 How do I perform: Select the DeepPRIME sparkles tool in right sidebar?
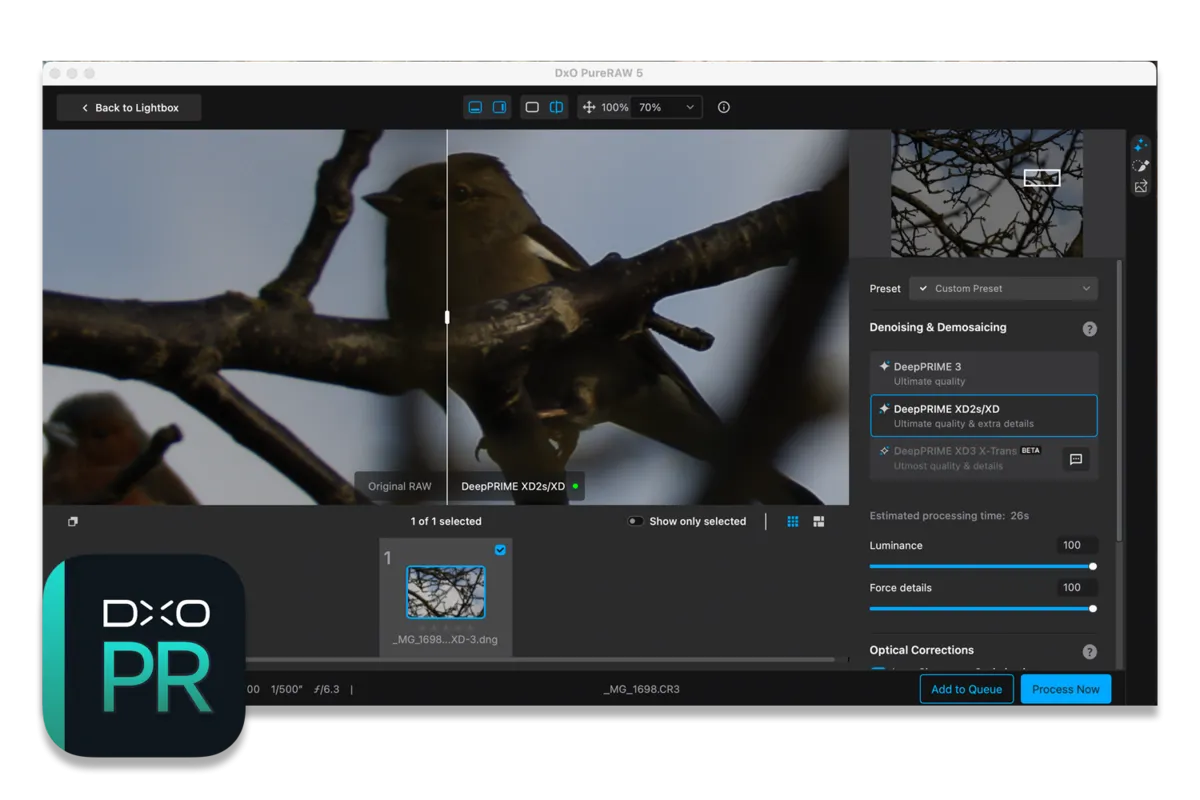pyautogui.click(x=1140, y=145)
